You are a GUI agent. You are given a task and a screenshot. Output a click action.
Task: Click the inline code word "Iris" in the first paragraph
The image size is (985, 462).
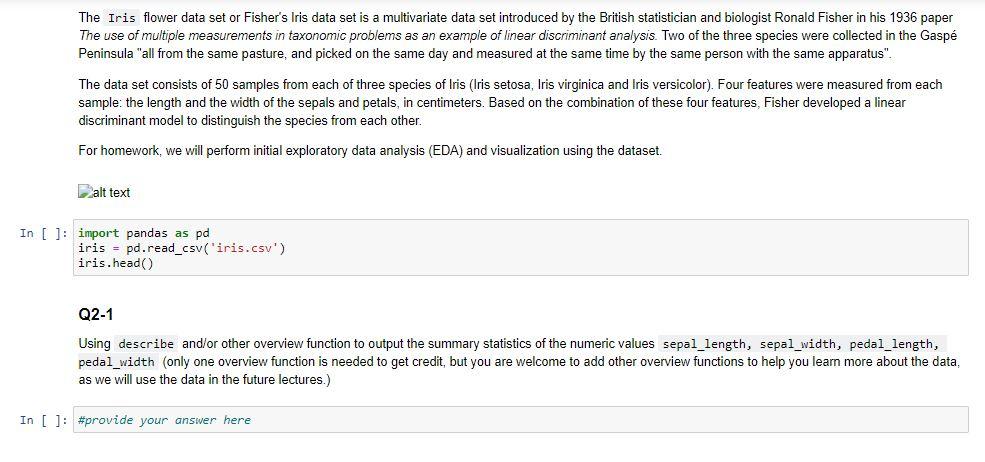tap(123, 18)
